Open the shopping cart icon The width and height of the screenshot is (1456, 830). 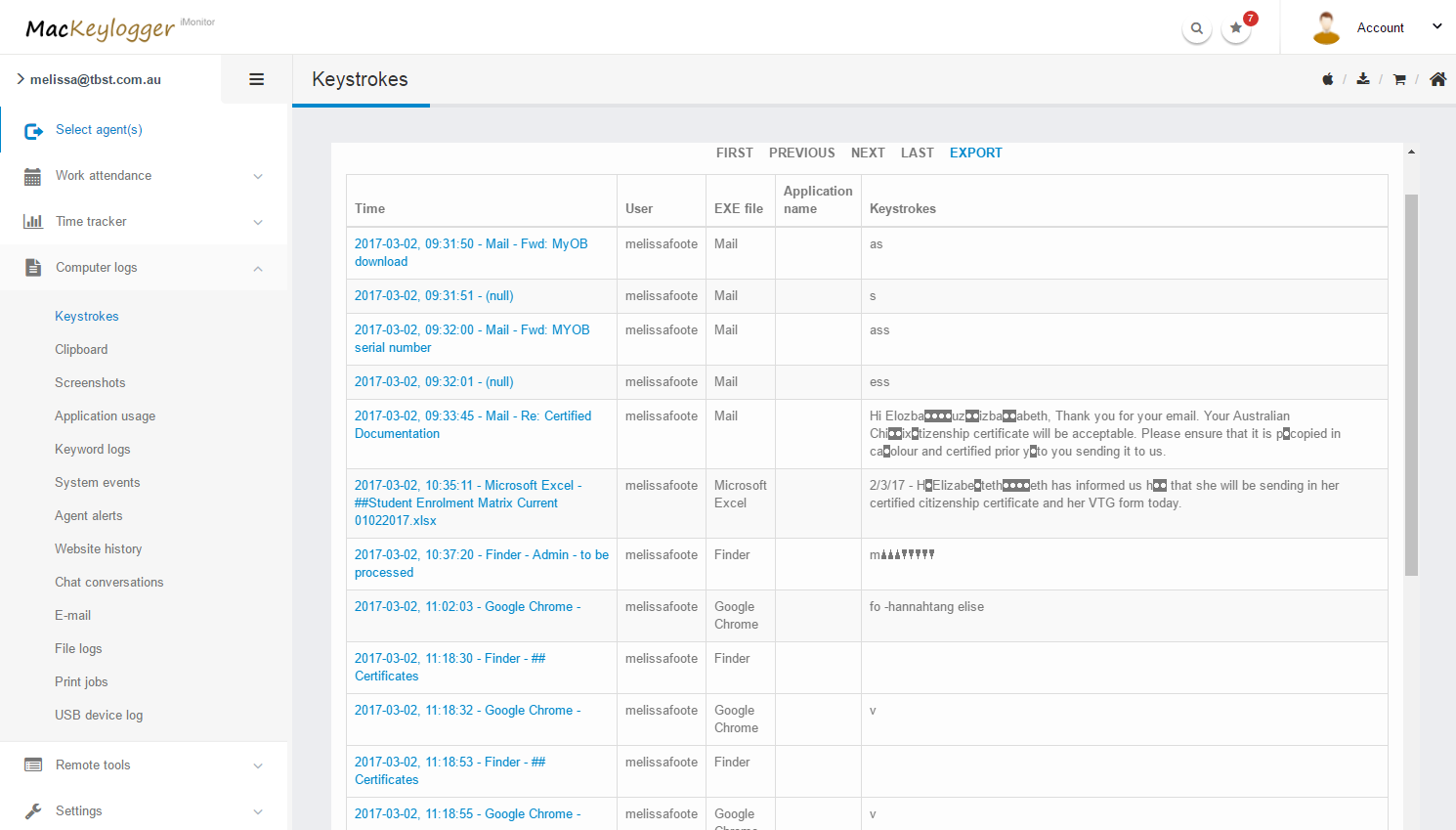[1399, 79]
